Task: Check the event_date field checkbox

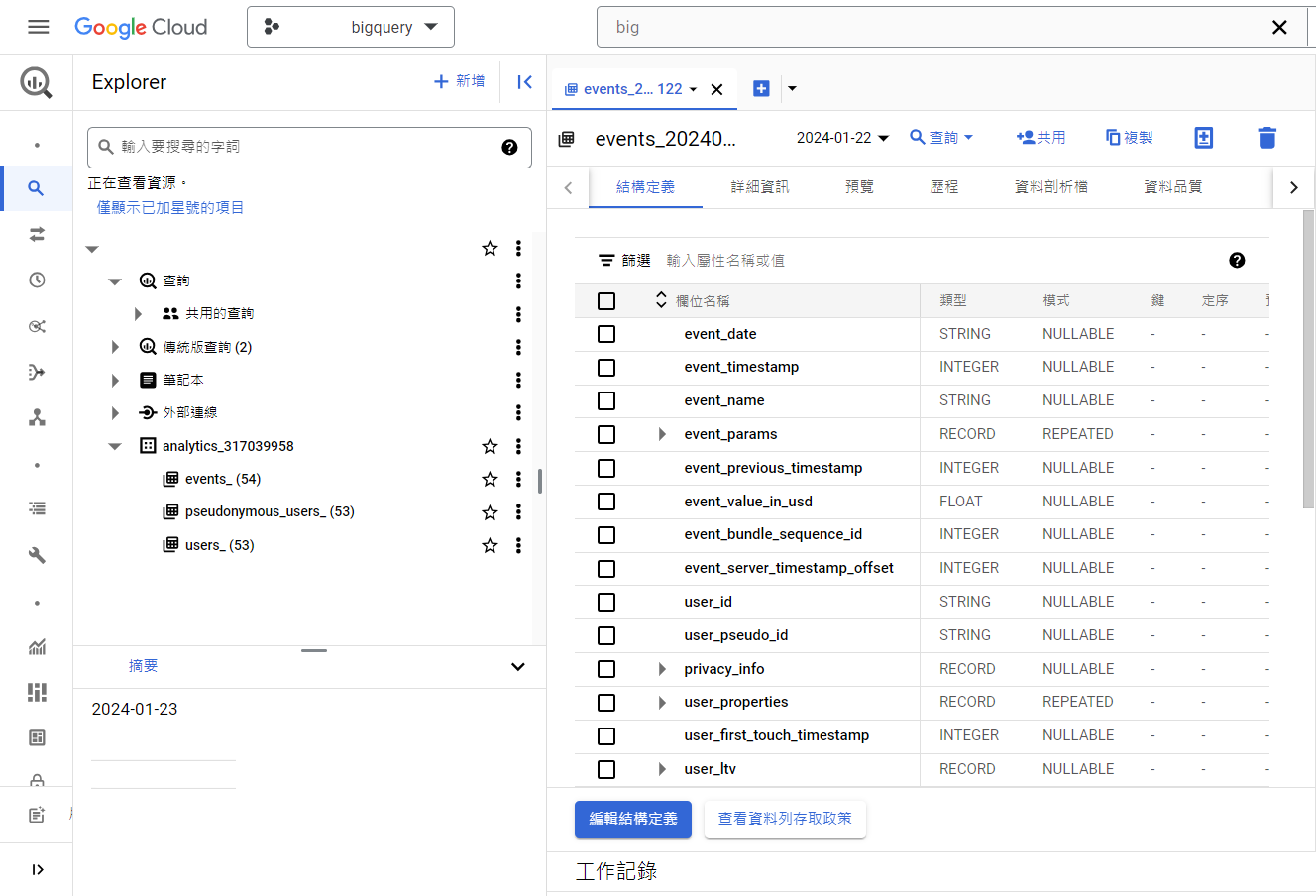Action: pos(606,334)
